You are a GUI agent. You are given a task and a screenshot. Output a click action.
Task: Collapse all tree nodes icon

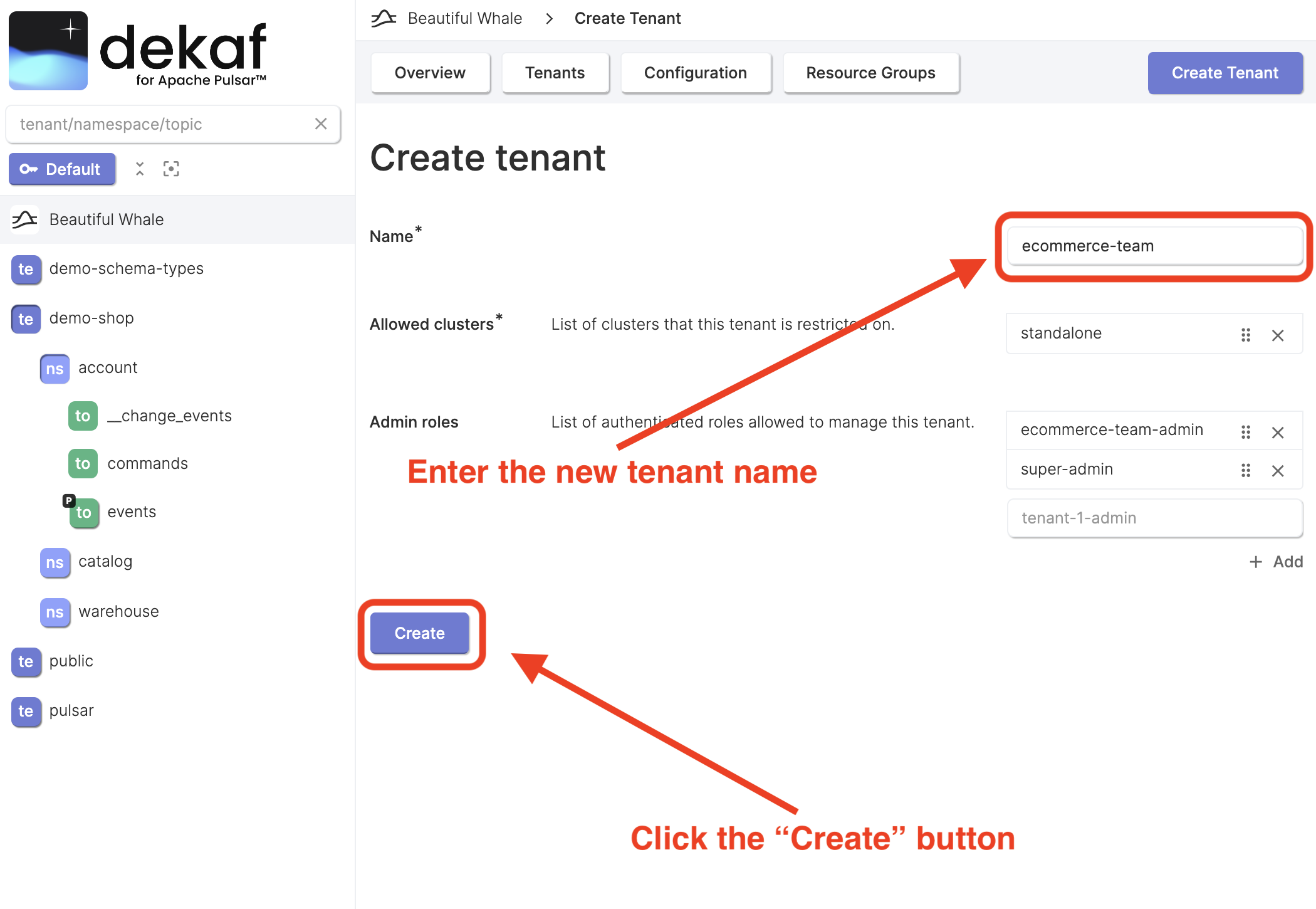pyautogui.click(x=140, y=169)
